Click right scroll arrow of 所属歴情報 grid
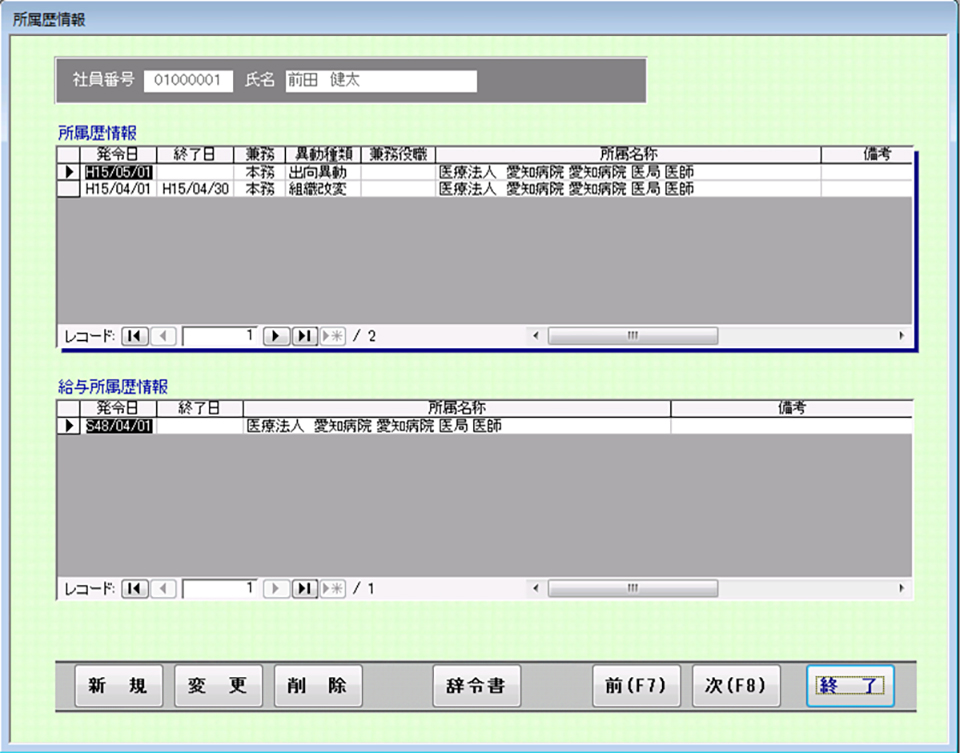 tap(901, 335)
